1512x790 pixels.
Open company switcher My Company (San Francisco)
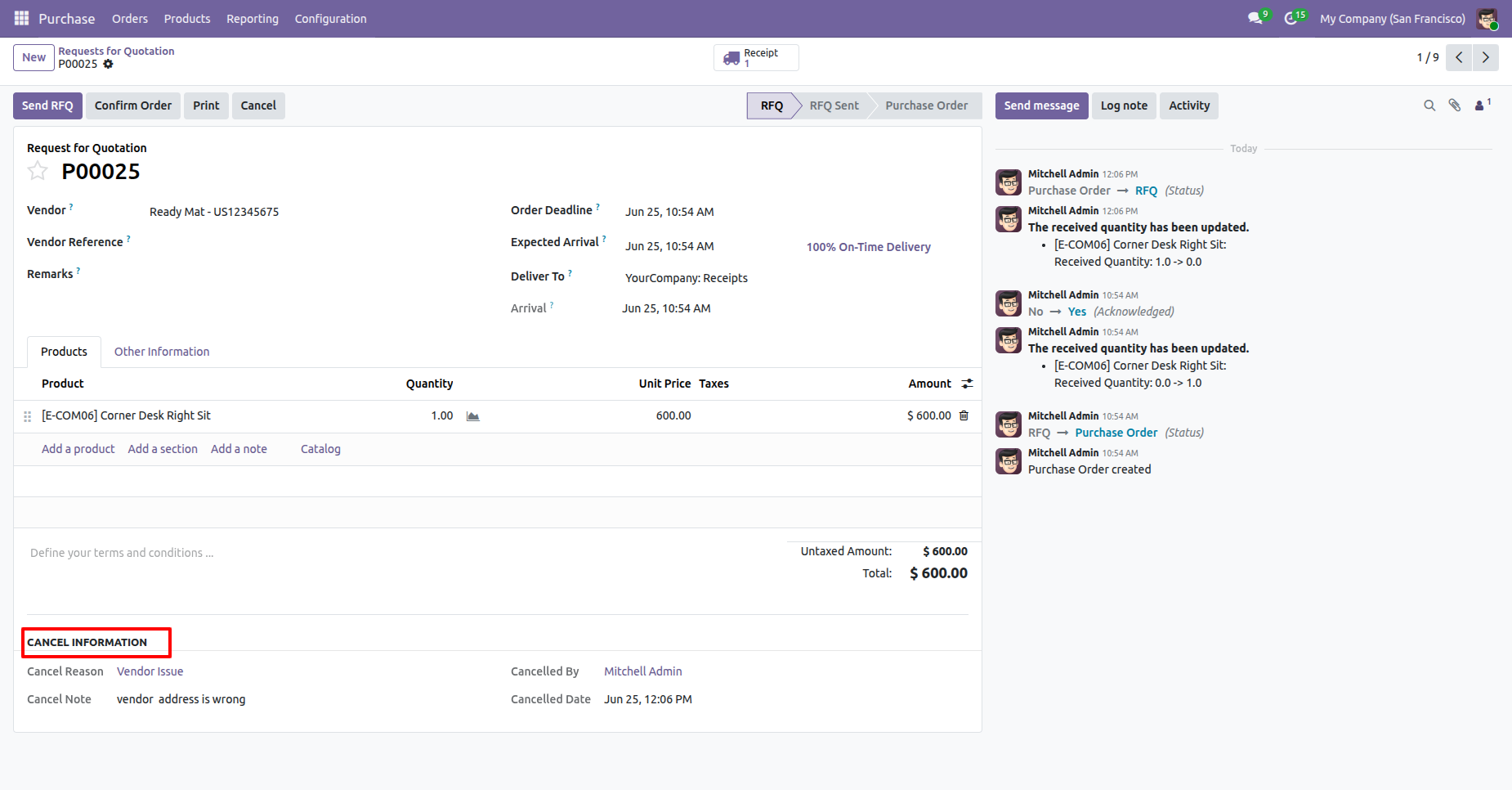[1393, 18]
